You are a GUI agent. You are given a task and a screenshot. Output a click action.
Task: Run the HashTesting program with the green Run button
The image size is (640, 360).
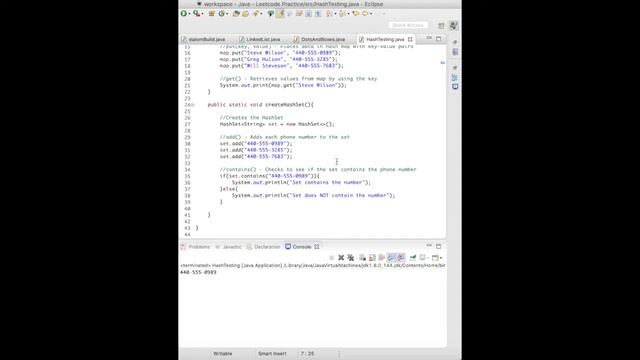click(x=184, y=13)
